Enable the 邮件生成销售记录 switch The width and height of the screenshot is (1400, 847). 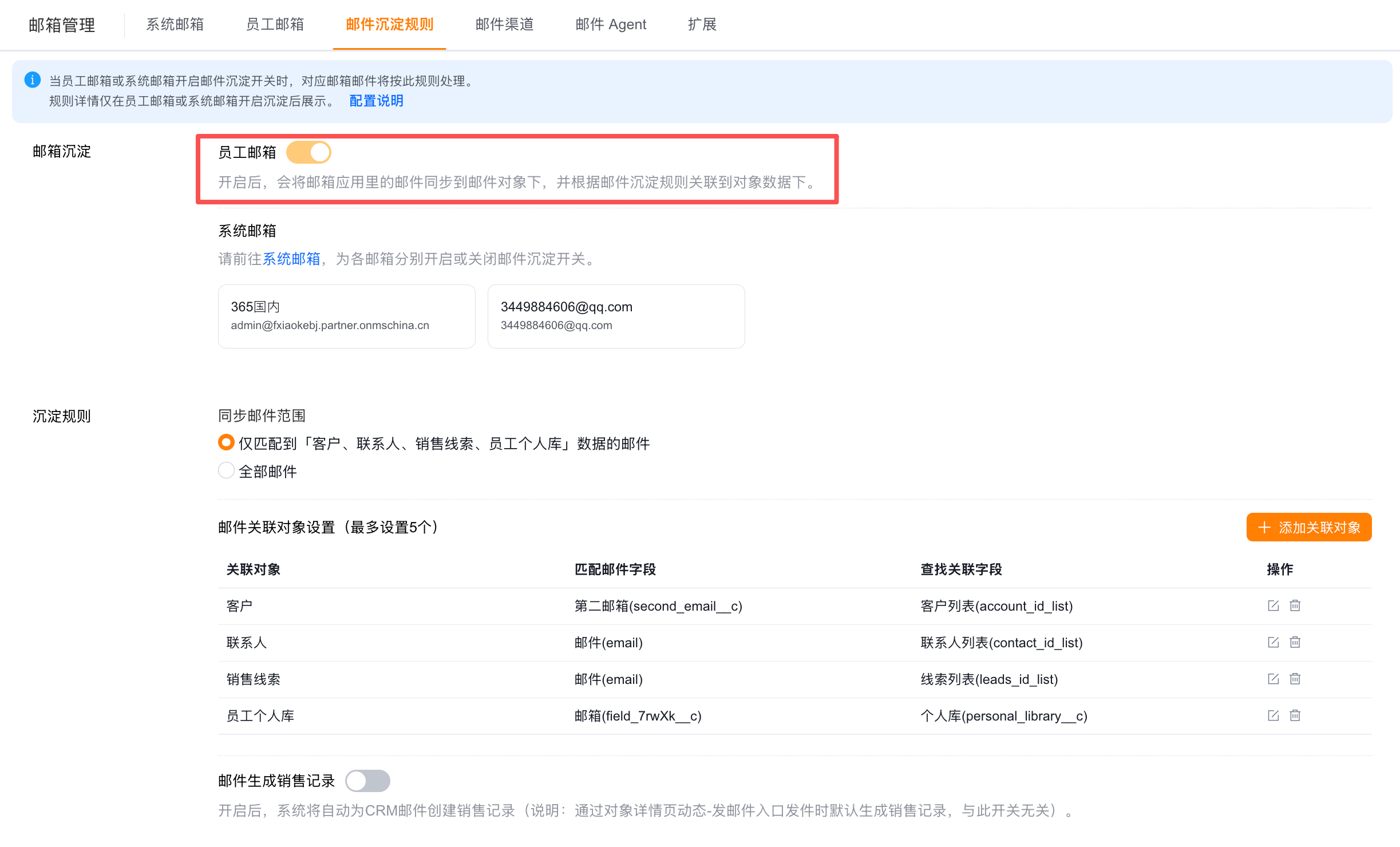(367, 781)
